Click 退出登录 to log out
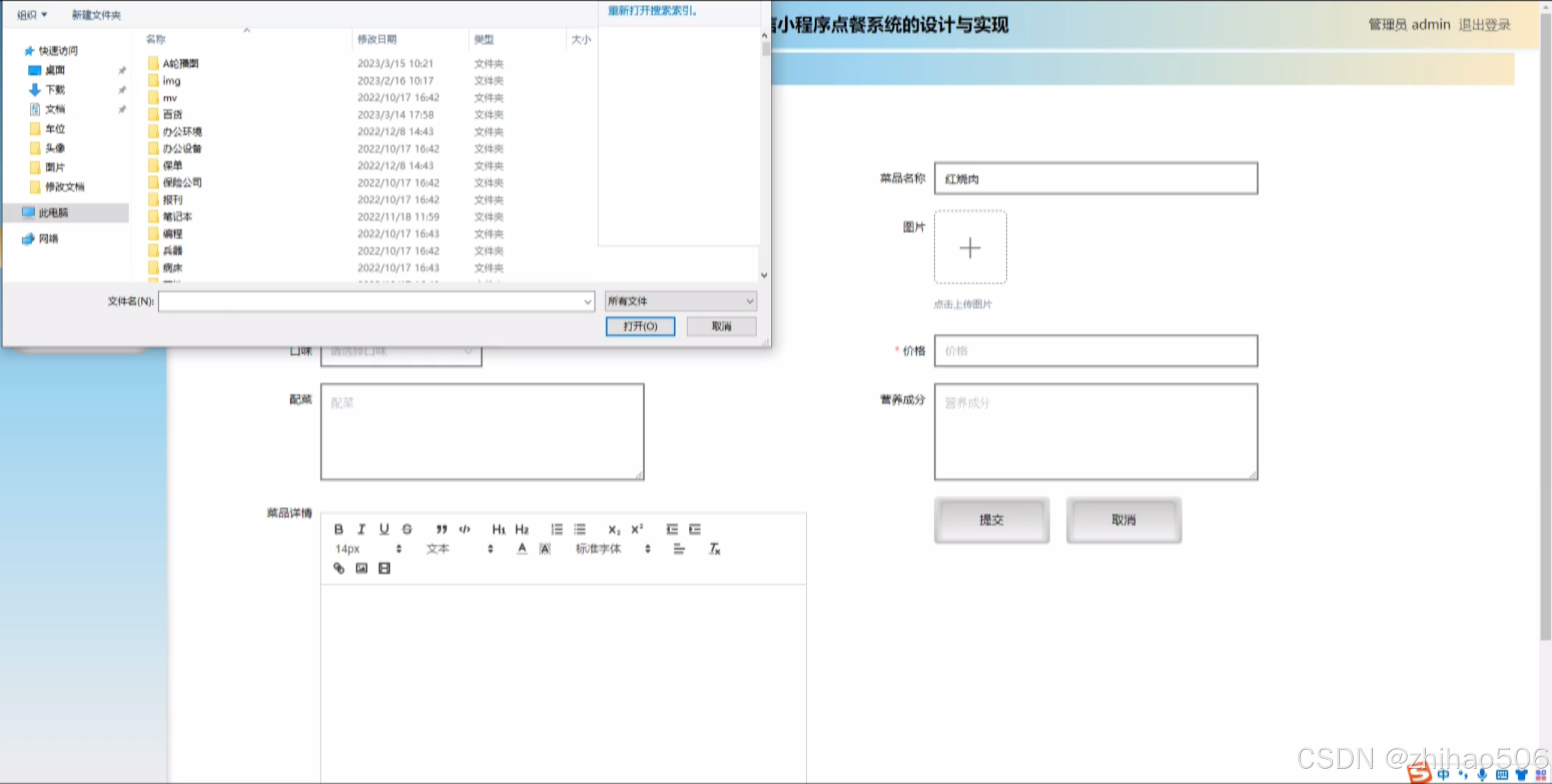Screen dimensions: 1552x784 coord(1484,25)
